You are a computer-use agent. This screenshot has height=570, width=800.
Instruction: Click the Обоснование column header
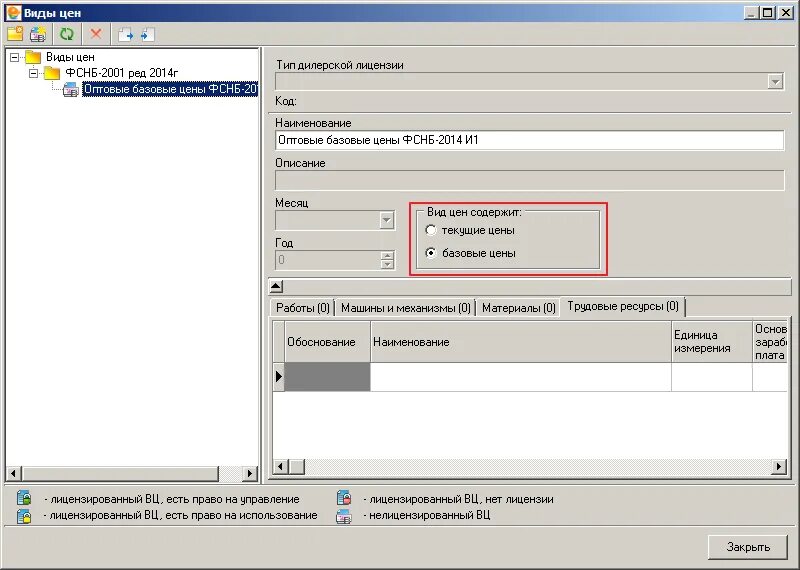tap(328, 342)
